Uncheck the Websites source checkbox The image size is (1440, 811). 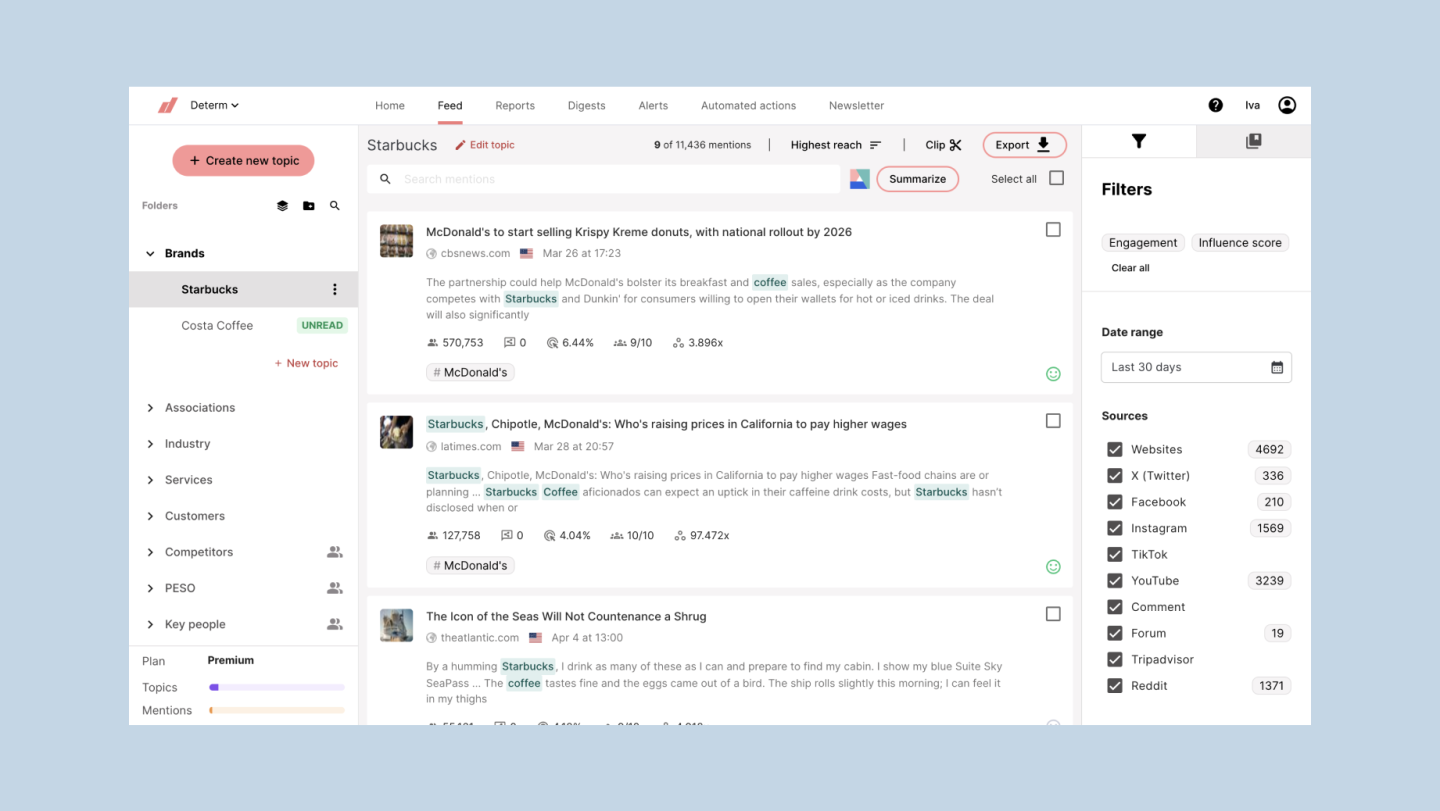[x=1115, y=450]
